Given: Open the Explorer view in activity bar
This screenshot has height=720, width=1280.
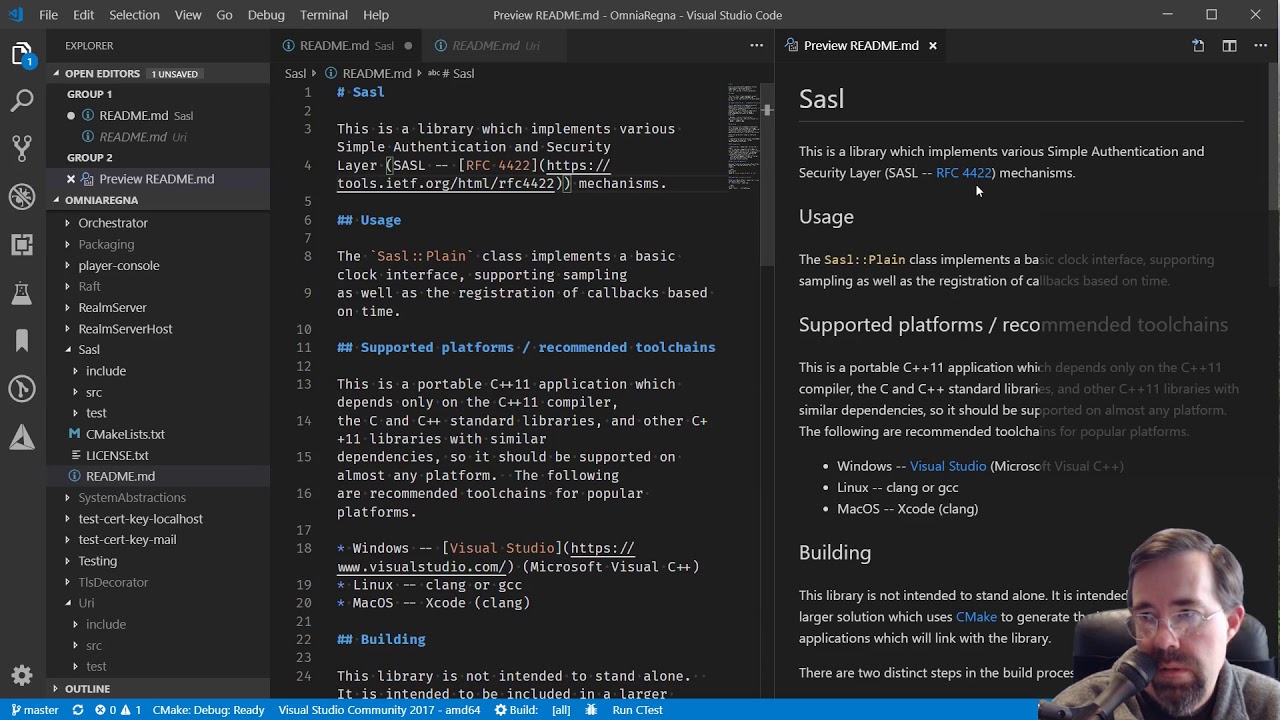Looking at the screenshot, I should 22,55.
